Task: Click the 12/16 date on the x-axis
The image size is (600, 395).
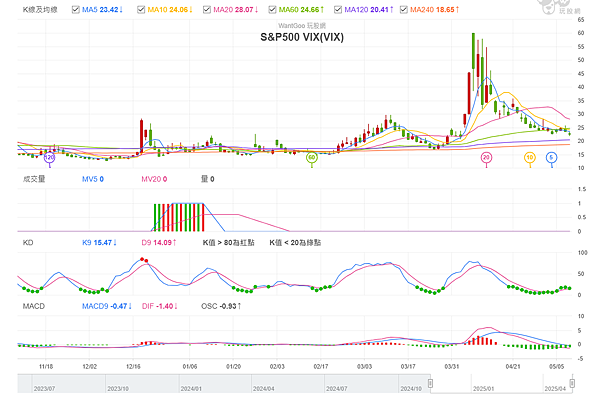Action: pos(133,367)
